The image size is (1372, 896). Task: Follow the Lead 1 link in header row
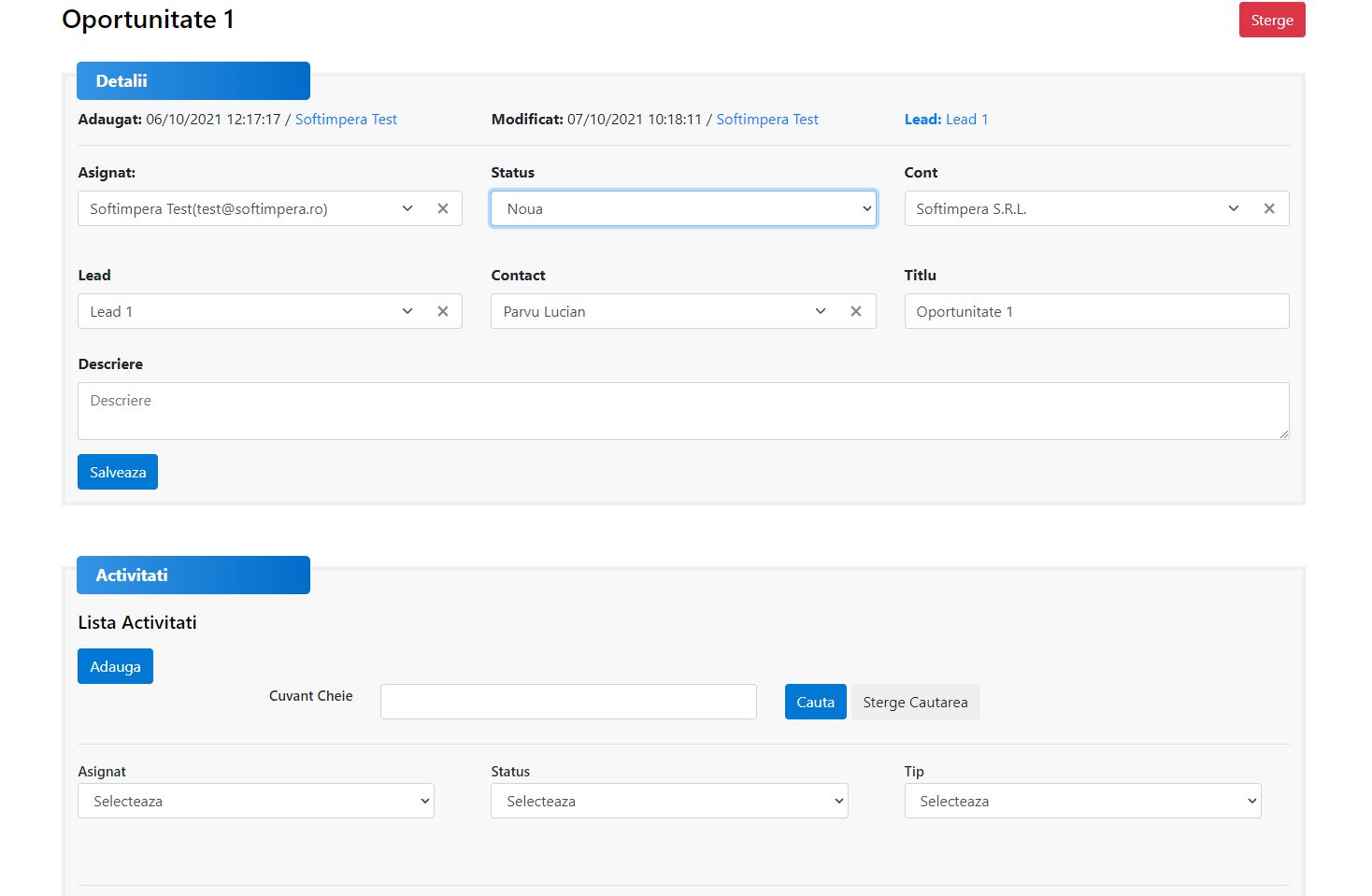tap(966, 120)
